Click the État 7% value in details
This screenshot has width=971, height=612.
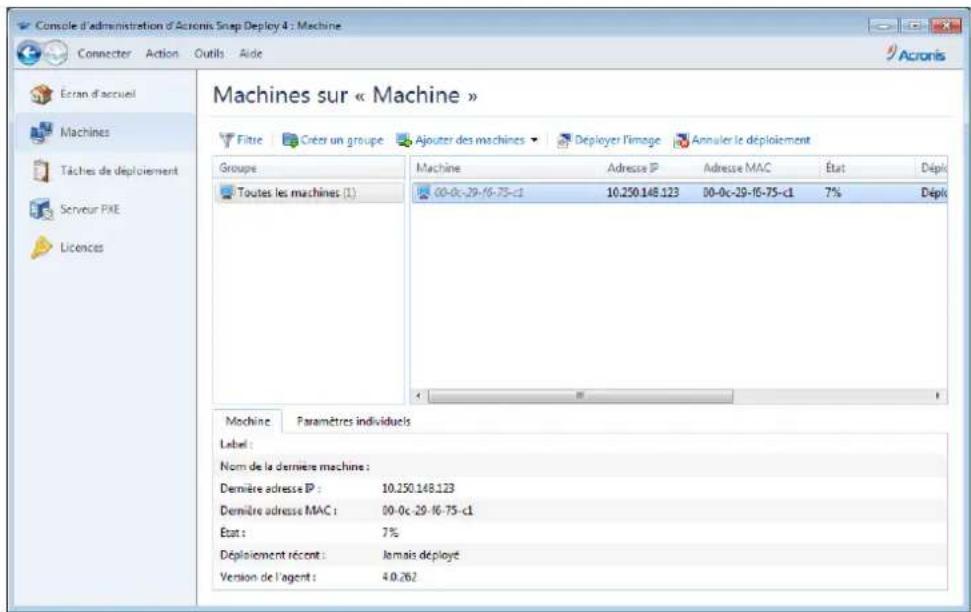[390, 533]
